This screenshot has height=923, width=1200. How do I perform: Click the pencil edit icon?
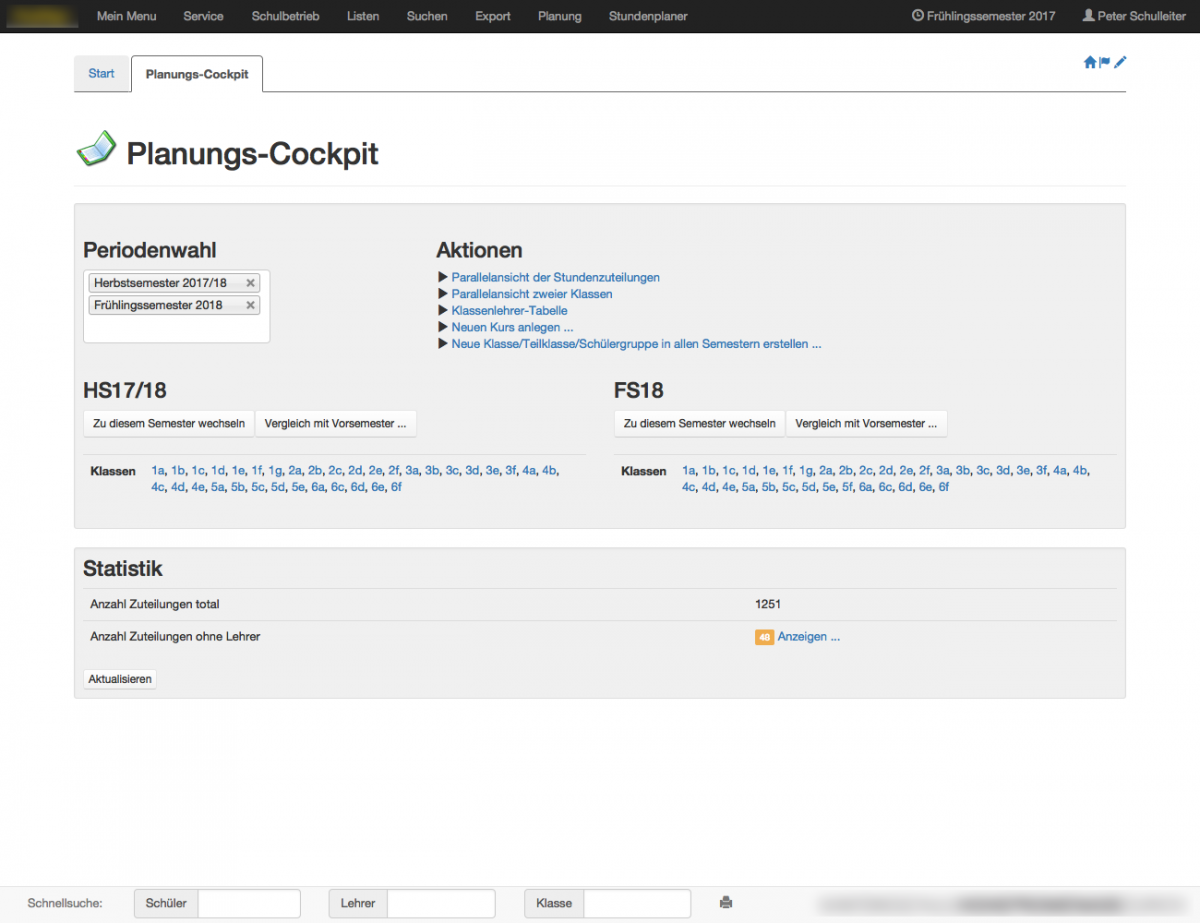[x=1120, y=62]
